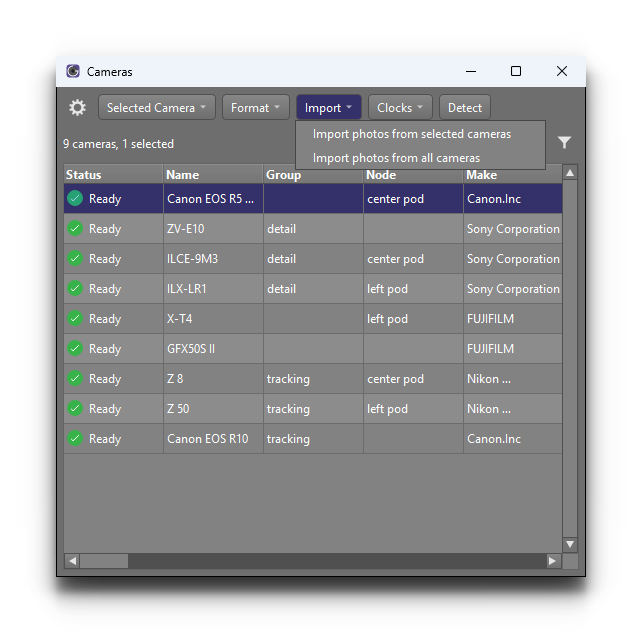Screen dimensions: 642x633
Task: Click the green check icon for ILX-LR1
Action: (75, 288)
